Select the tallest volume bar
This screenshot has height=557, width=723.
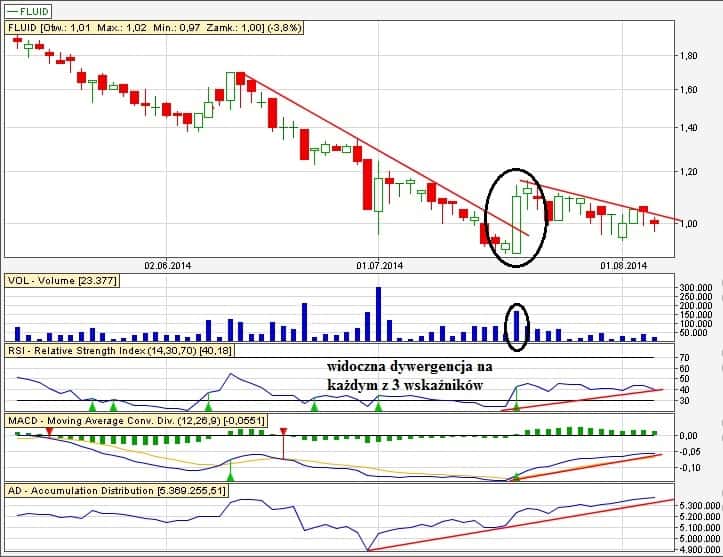pyautogui.click(x=378, y=314)
